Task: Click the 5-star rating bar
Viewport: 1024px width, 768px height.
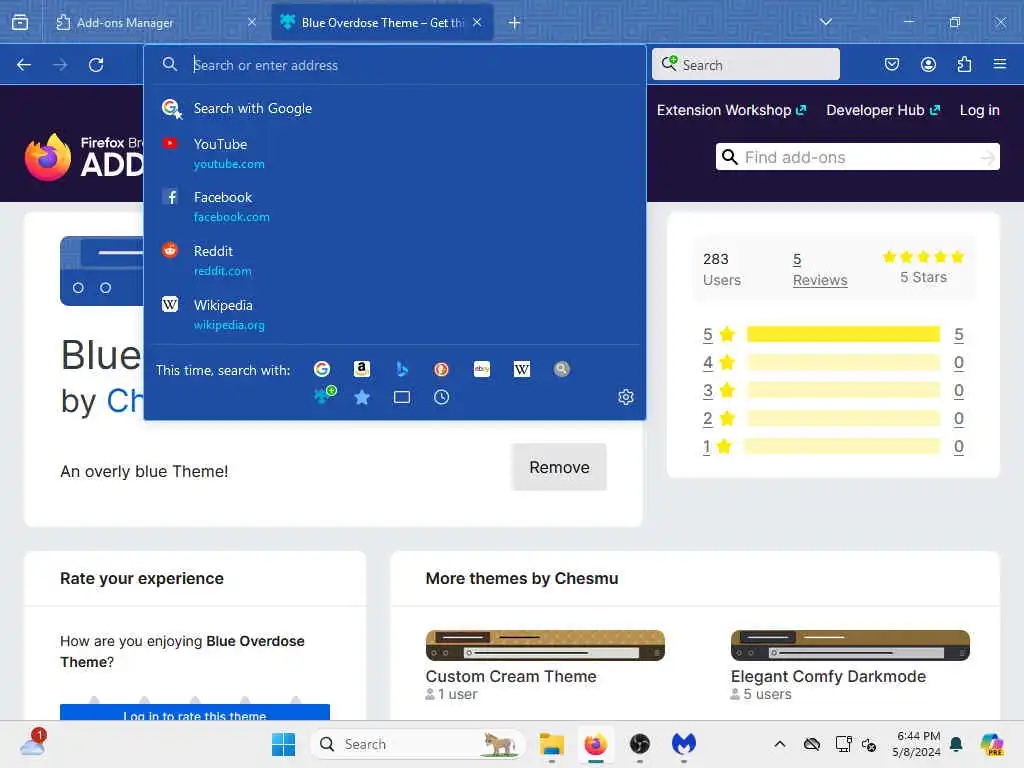Action: [843, 334]
